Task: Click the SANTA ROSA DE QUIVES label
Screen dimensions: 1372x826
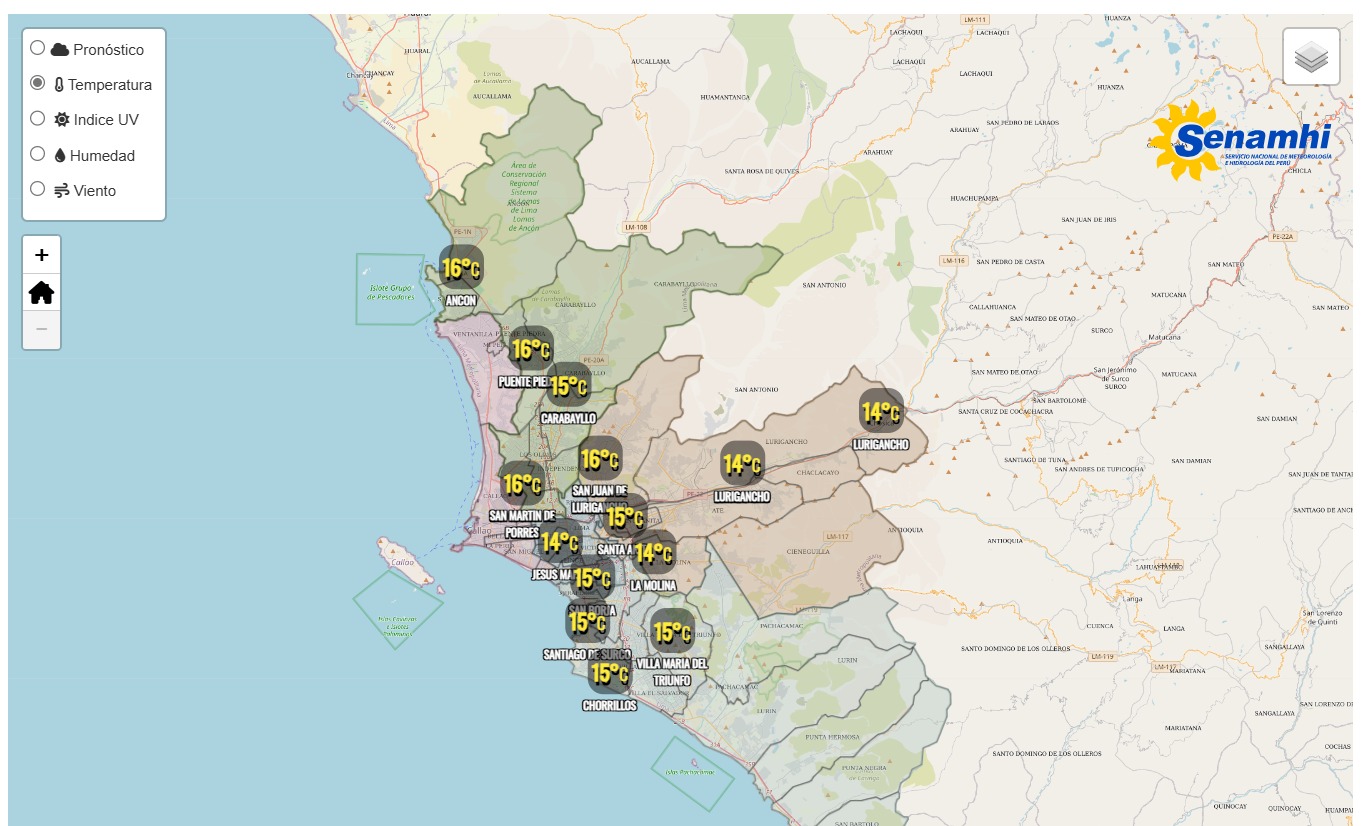Action: 762,171
